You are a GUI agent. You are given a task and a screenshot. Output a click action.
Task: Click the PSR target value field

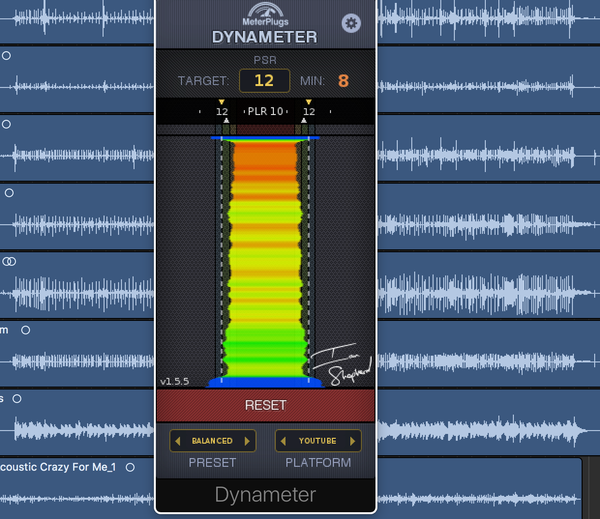264,81
